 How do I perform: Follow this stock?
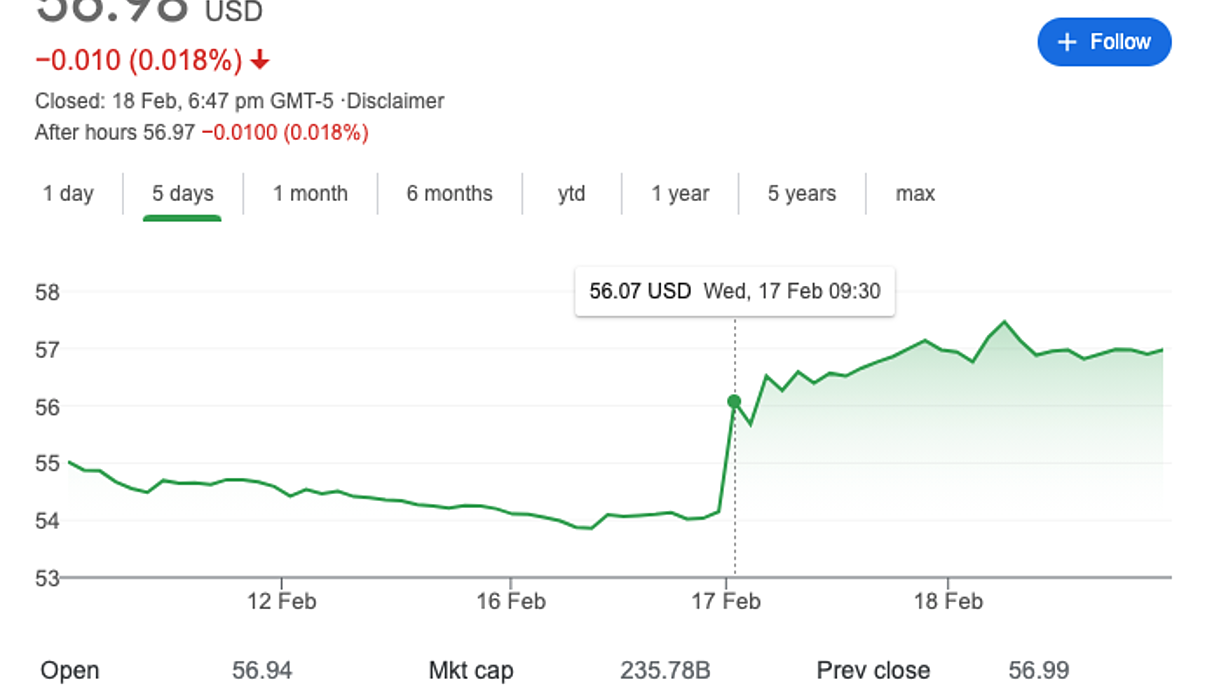click(x=1104, y=42)
